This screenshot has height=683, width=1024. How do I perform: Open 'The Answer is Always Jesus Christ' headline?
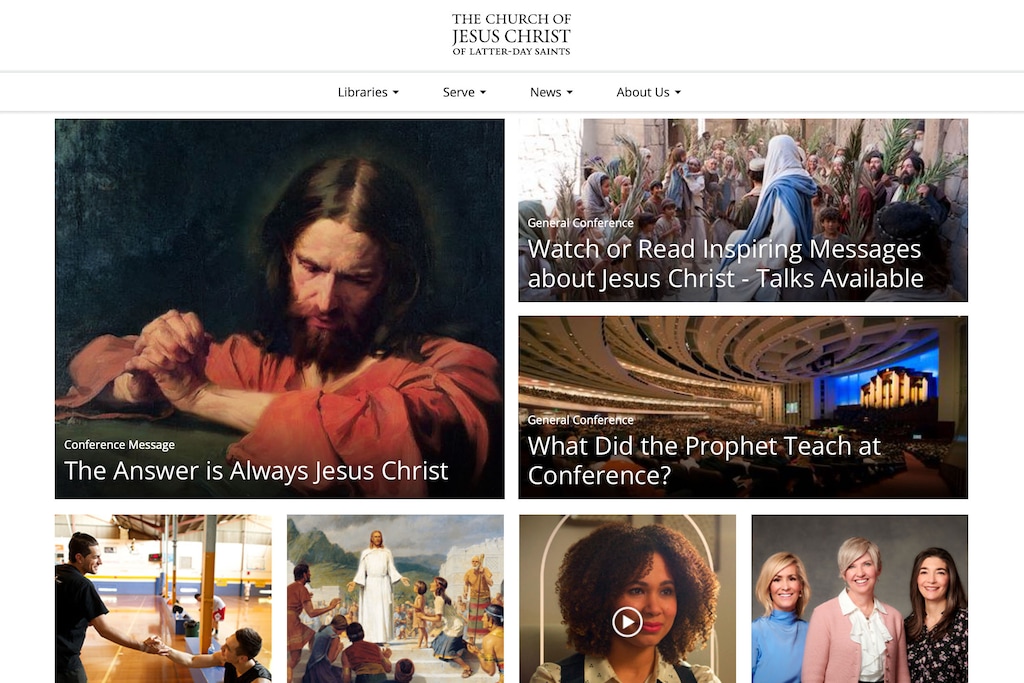[x=256, y=471]
